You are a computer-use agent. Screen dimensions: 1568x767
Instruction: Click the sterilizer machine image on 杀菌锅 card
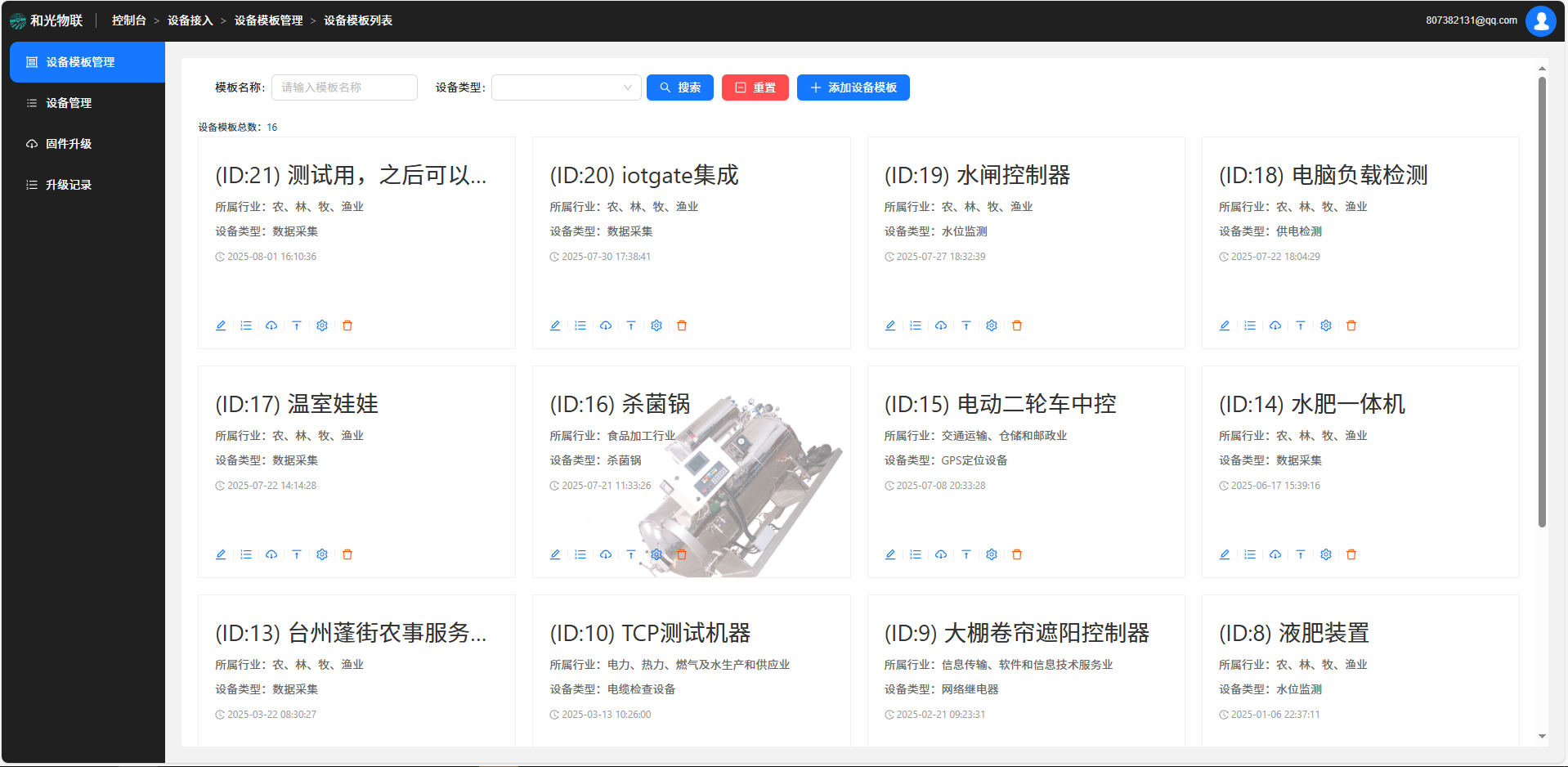coord(740,486)
